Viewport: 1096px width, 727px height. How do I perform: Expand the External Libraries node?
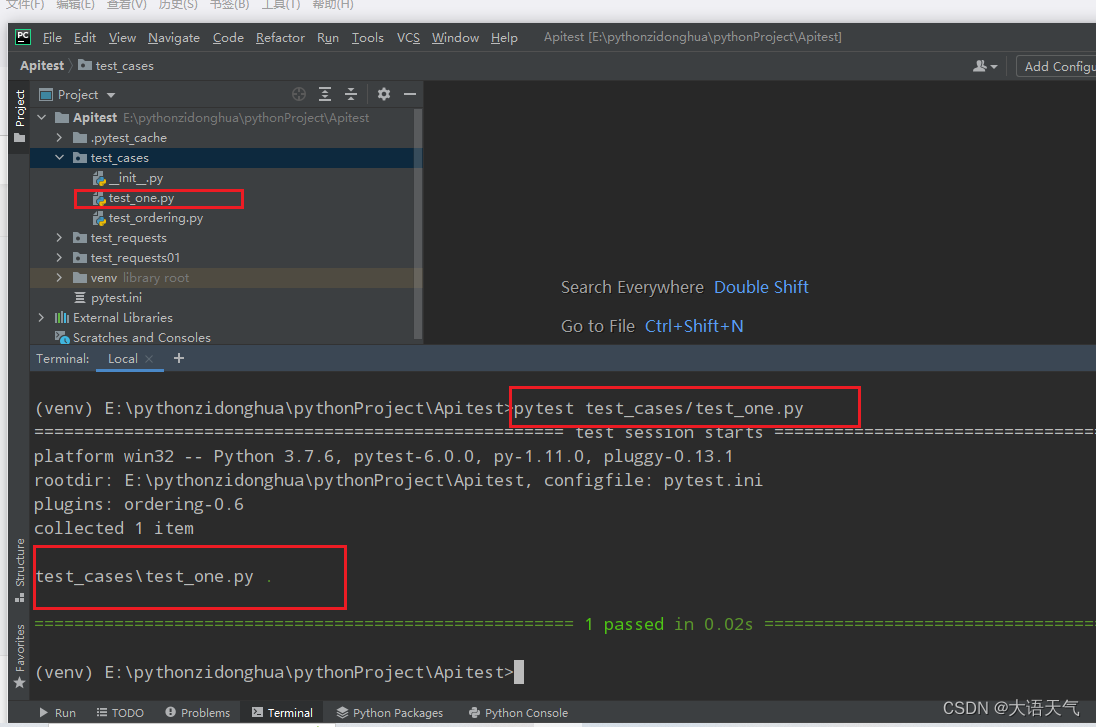[40, 317]
